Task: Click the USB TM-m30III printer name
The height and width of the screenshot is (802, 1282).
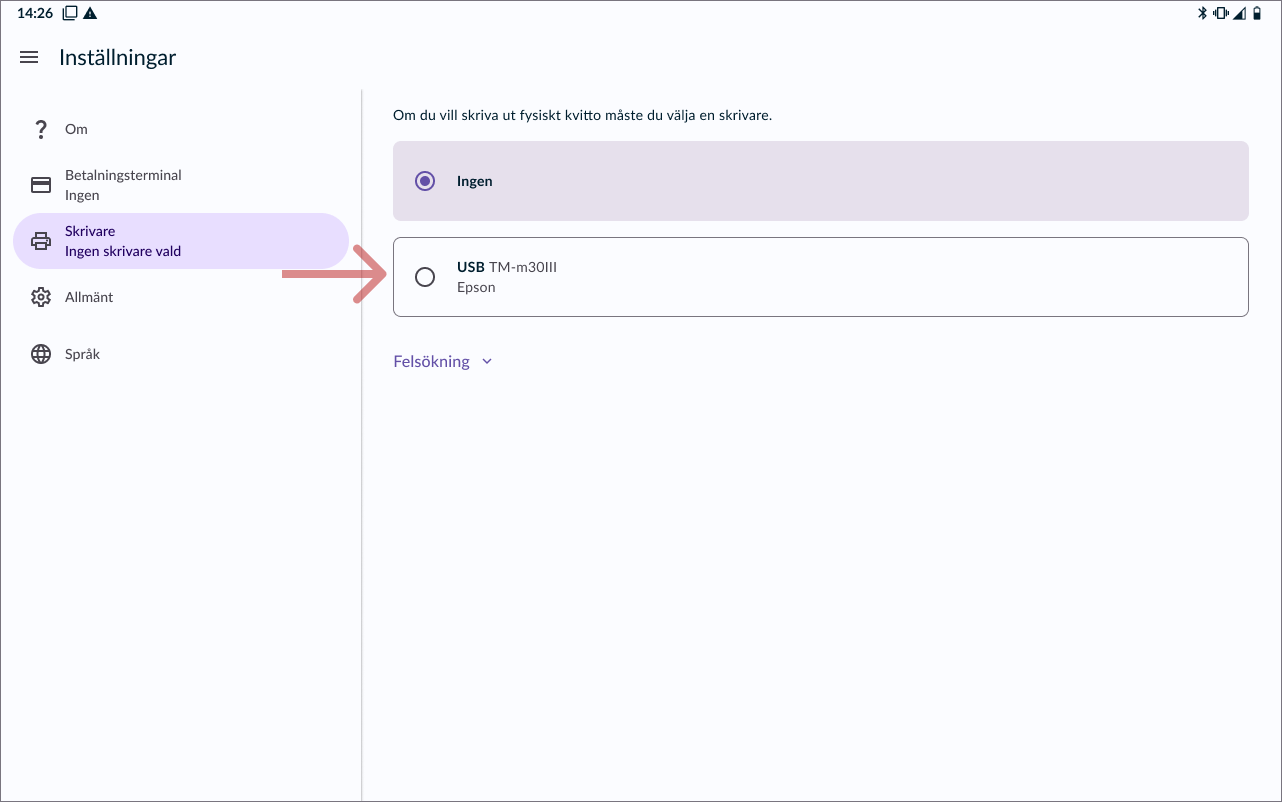Action: point(507,267)
